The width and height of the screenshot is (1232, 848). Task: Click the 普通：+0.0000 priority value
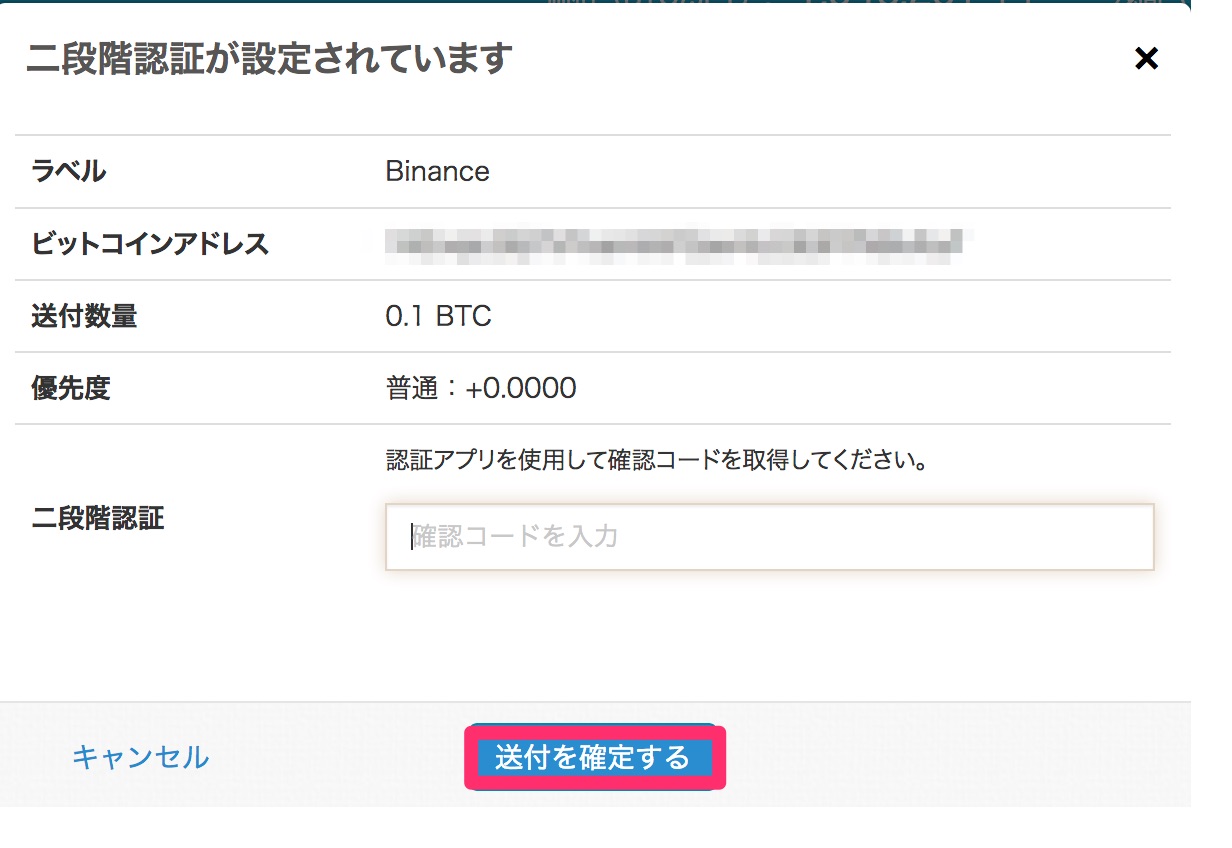481,388
